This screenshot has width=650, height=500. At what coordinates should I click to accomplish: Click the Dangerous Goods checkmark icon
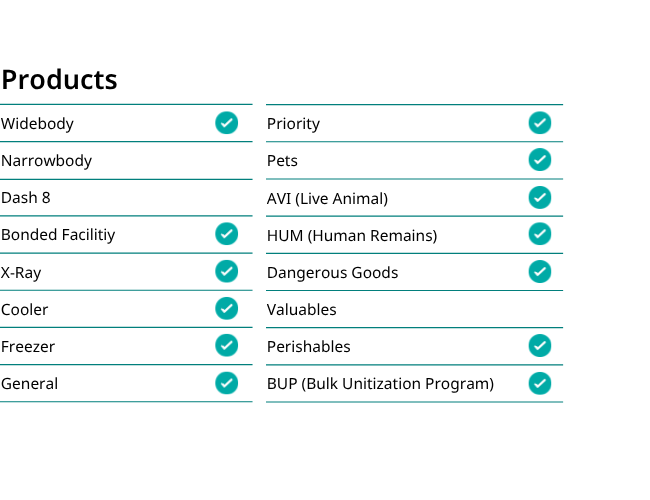pyautogui.click(x=540, y=272)
